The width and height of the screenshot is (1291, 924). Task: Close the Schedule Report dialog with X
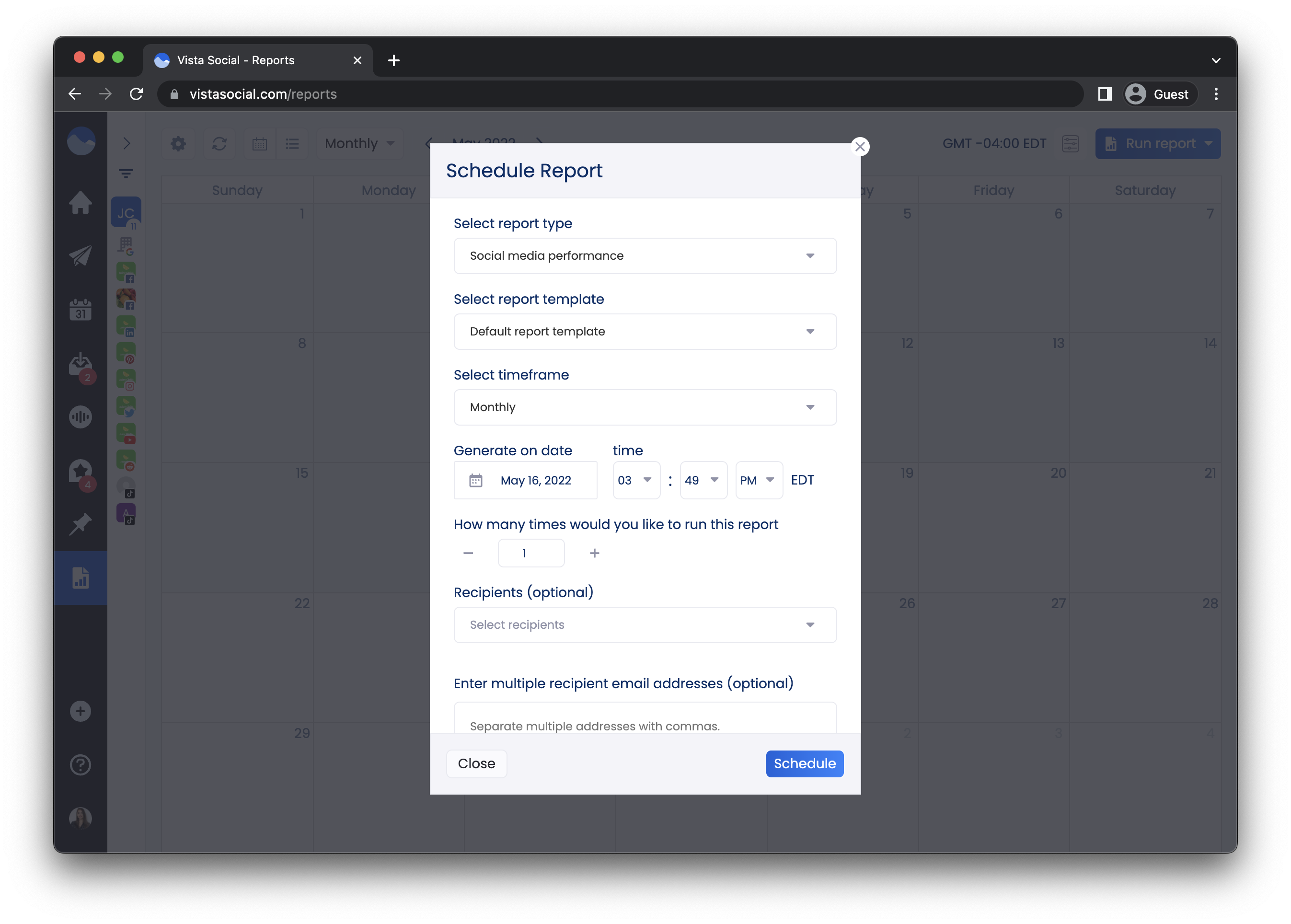point(859,147)
